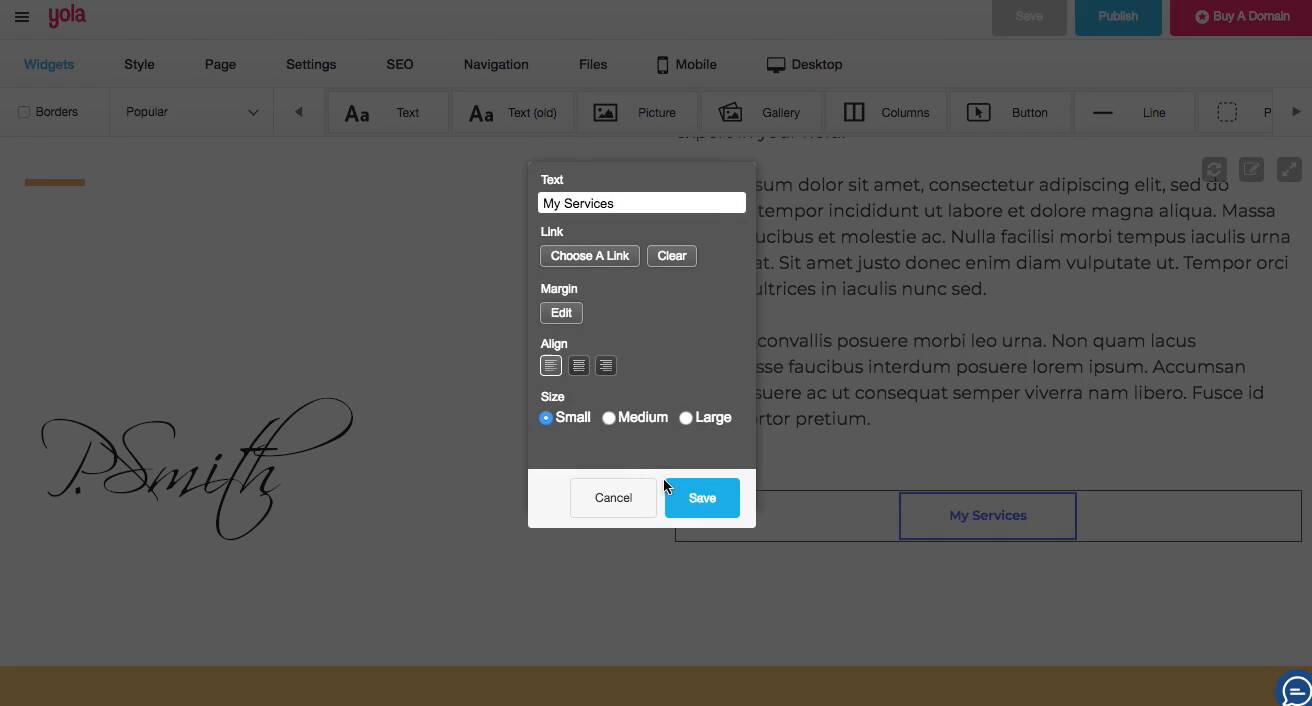This screenshot has height=706, width=1312.
Task: Align button text right
Action: [x=606, y=366]
